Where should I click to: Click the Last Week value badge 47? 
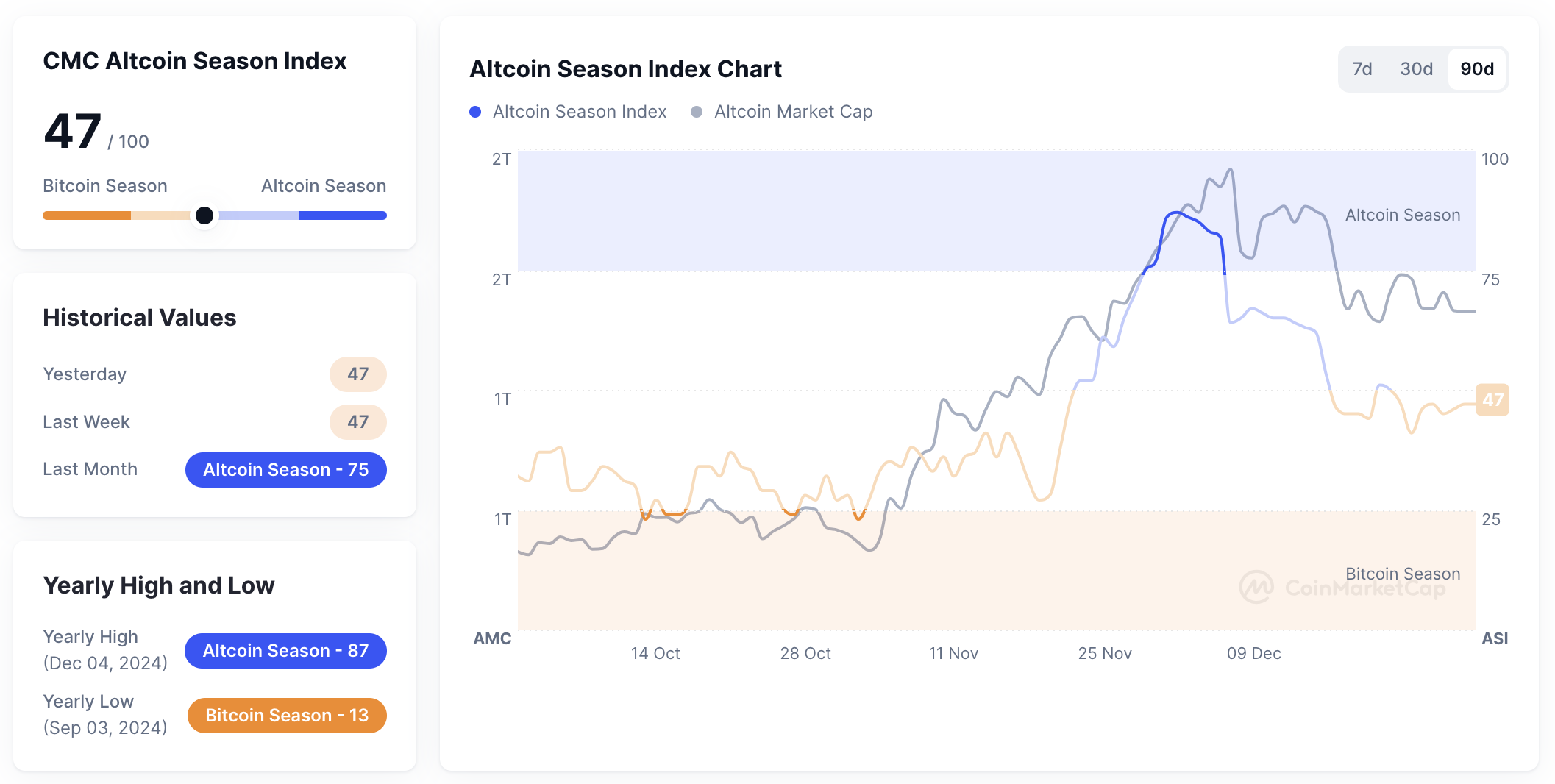click(357, 422)
